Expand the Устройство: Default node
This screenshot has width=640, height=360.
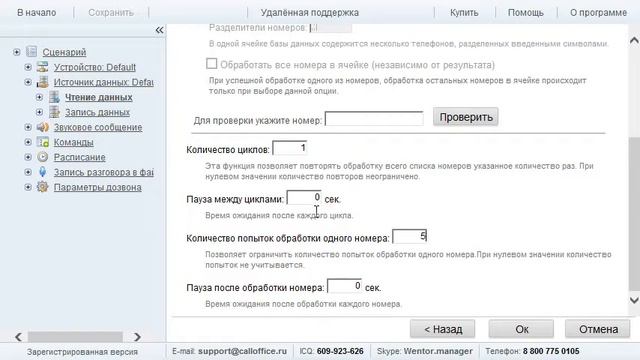click(28, 67)
